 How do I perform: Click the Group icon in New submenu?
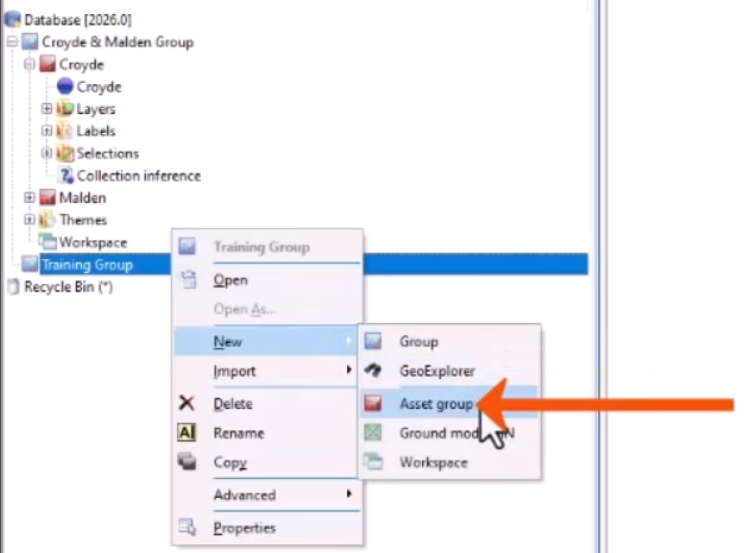tap(373, 341)
